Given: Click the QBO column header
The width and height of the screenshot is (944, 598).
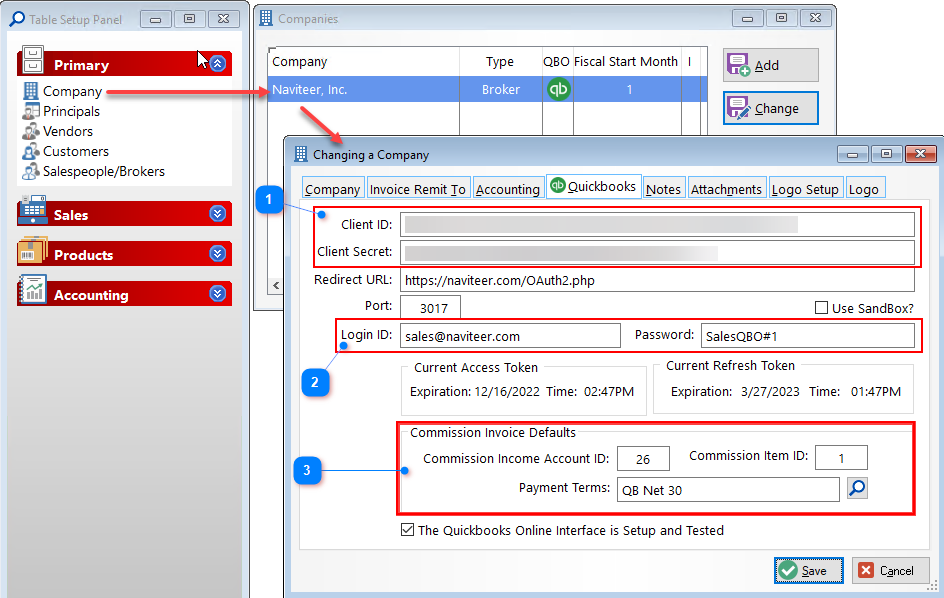Looking at the screenshot, I should click(556, 61).
